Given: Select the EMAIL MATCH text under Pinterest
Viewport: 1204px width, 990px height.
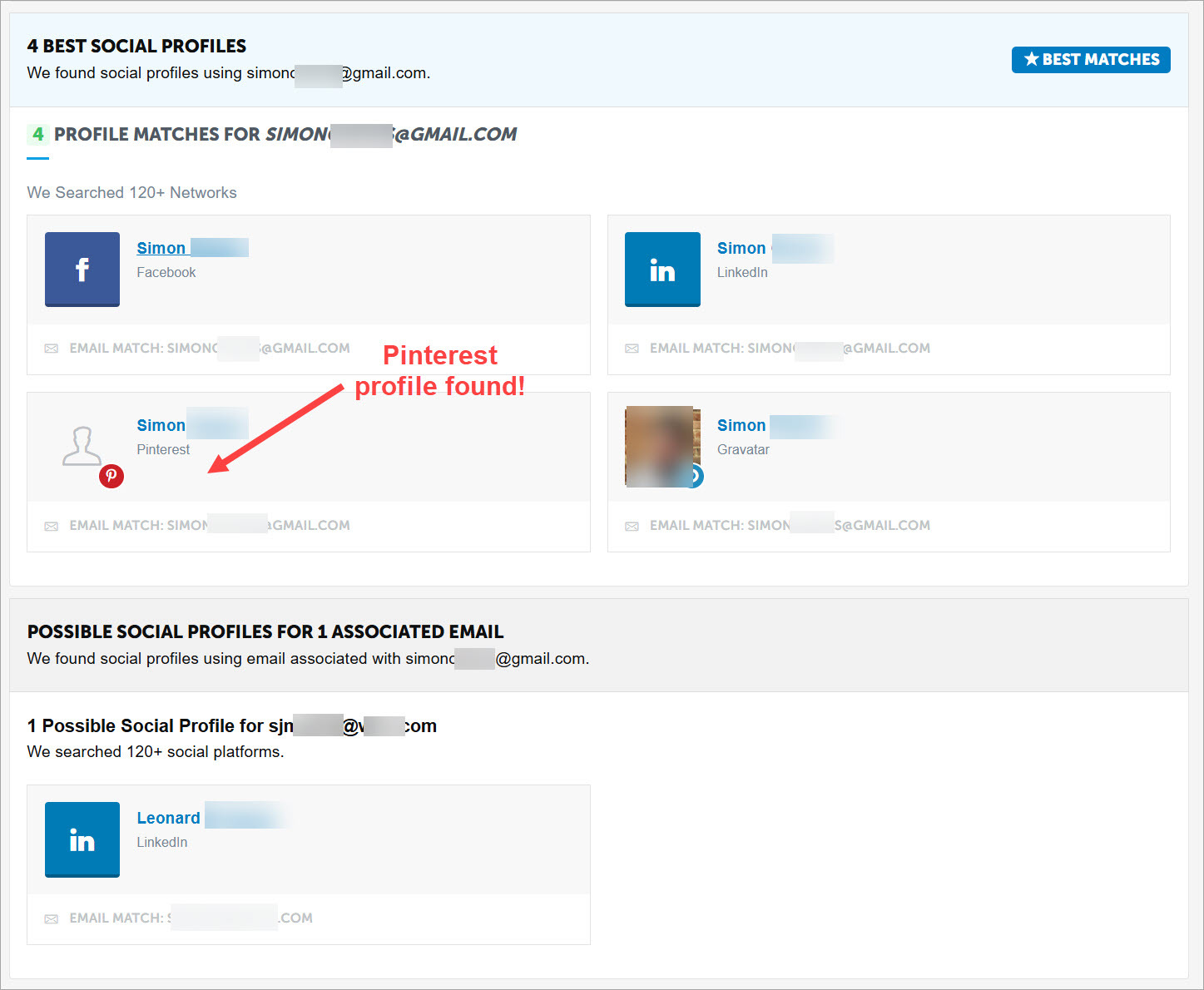Looking at the screenshot, I should (208, 524).
